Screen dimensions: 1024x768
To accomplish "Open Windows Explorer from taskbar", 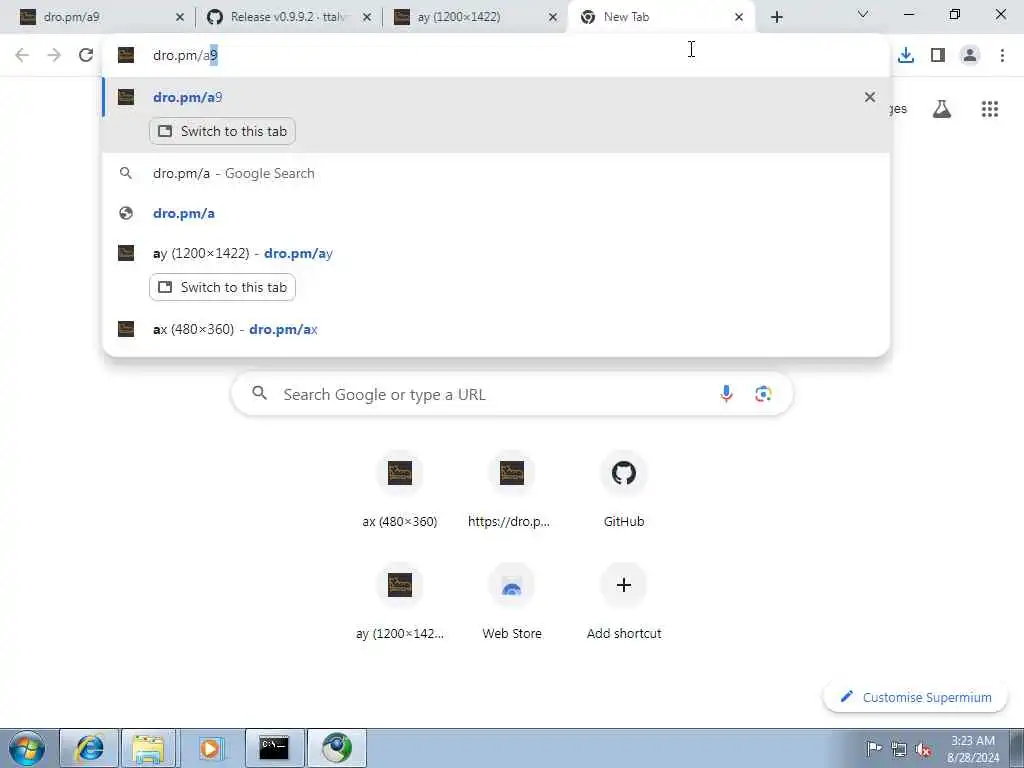I will tap(149, 748).
